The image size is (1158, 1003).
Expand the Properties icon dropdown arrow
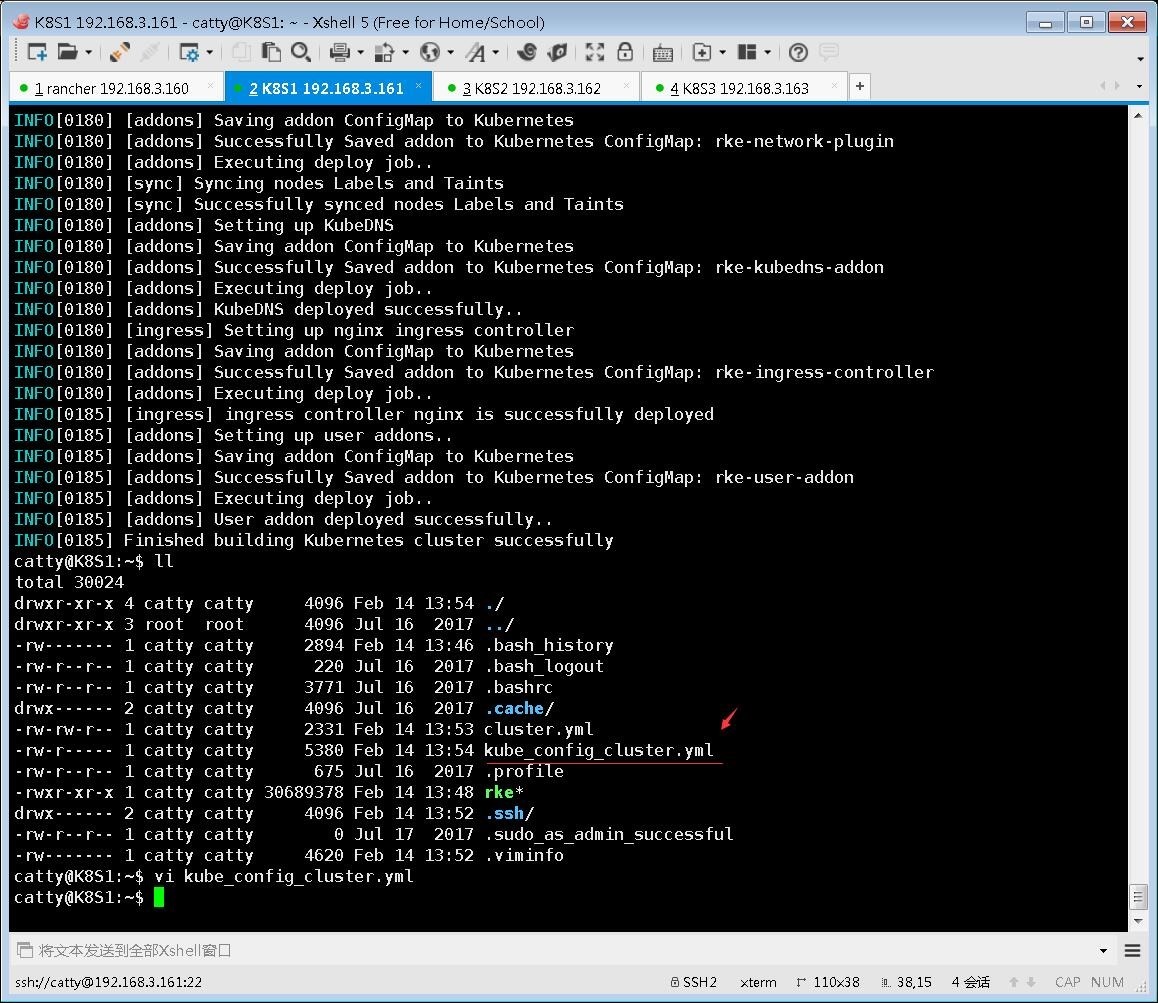[x=210, y=52]
